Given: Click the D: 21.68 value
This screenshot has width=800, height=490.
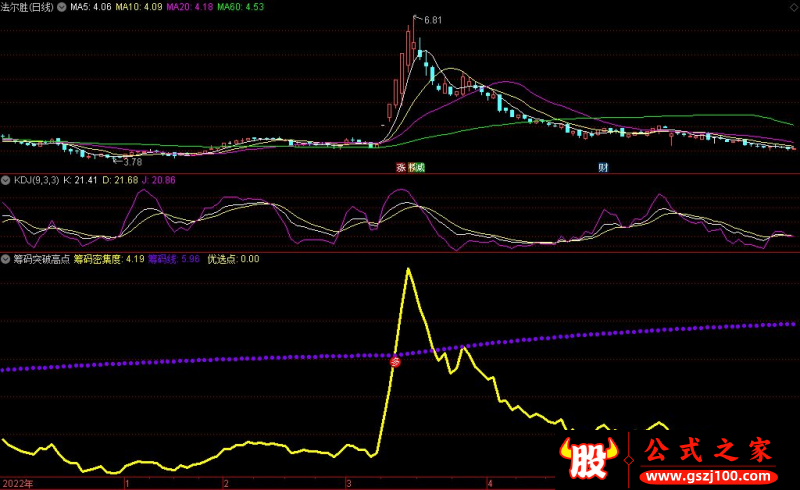Looking at the screenshot, I should click(x=120, y=180).
